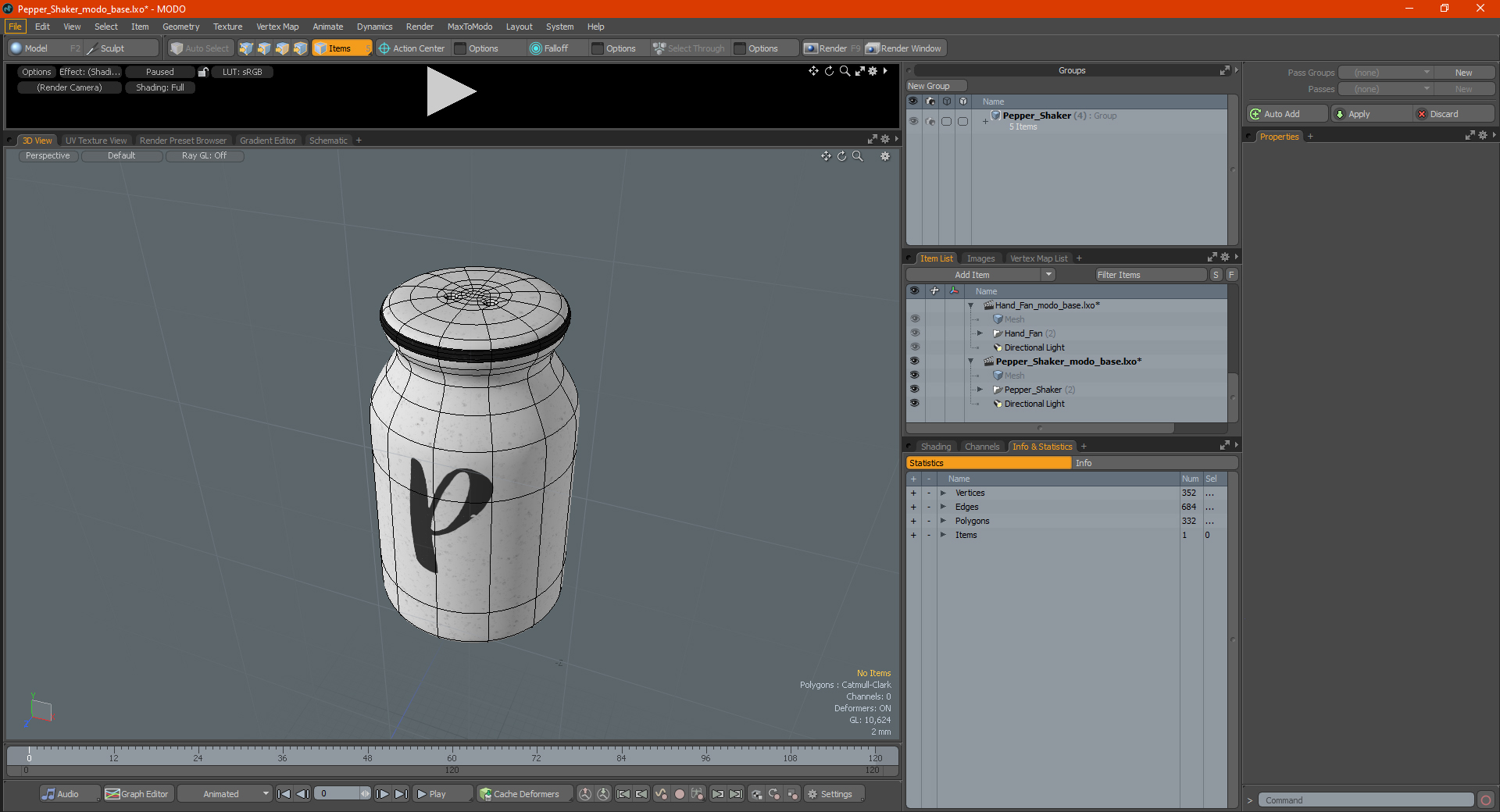The height and width of the screenshot is (812, 1500).
Task: Toggle visibility of Hand_Fan item
Action: coord(915,333)
